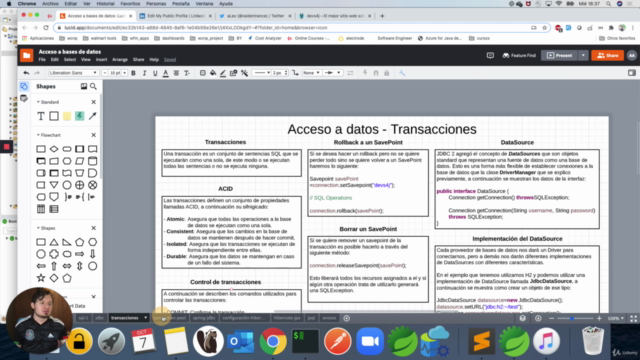Select the yellow note shape
The image size is (640, 360).
click(67, 116)
